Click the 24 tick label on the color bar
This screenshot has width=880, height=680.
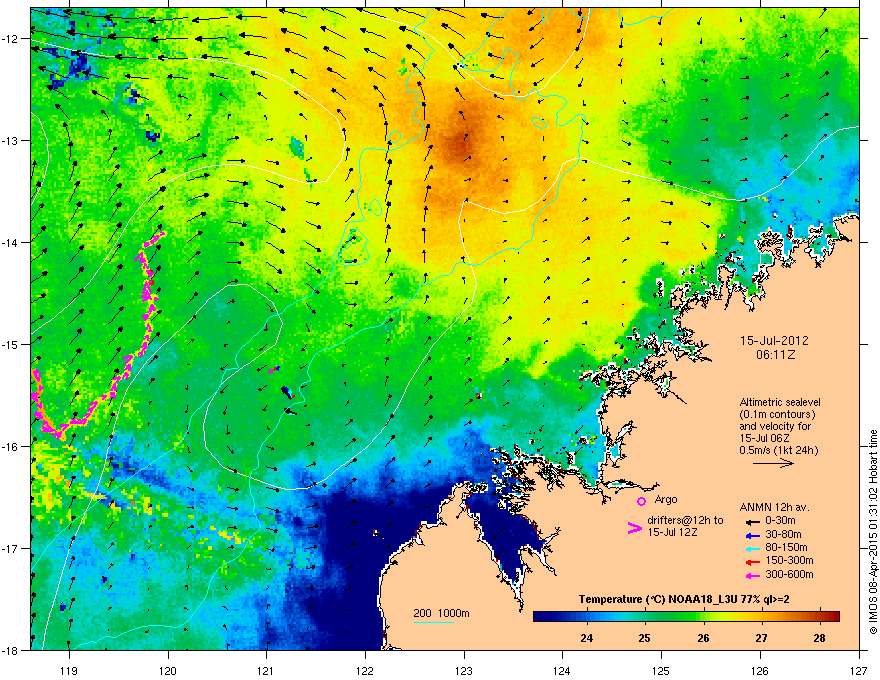[x=586, y=638]
